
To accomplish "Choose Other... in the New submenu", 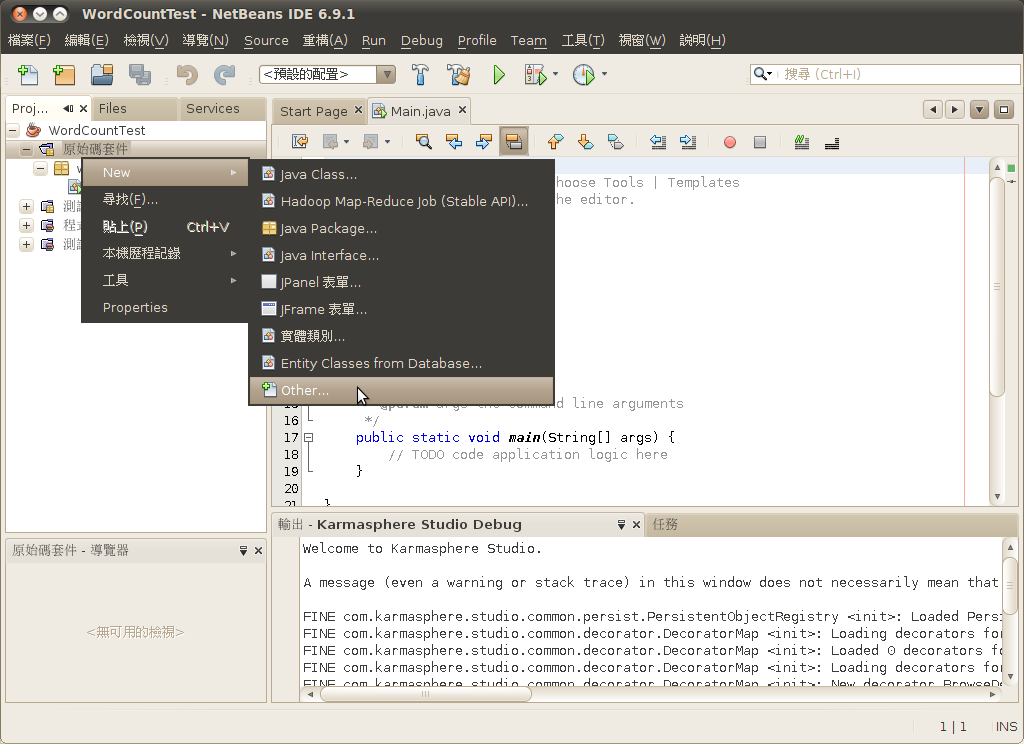I will (401, 391).
